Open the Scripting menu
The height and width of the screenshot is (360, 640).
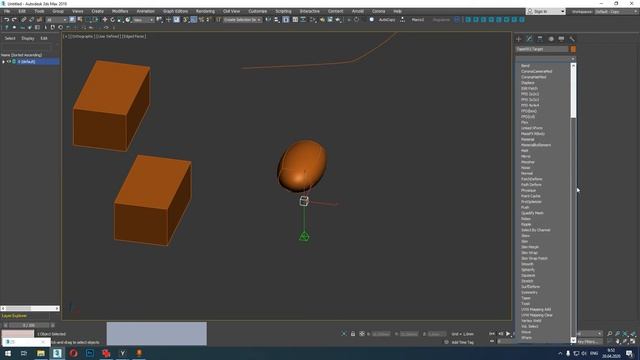pyautogui.click(x=283, y=11)
